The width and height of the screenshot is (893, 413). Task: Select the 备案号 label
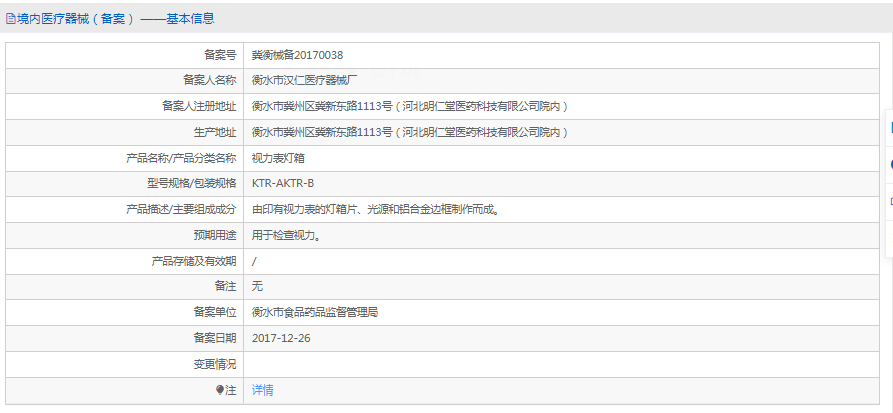(220, 55)
